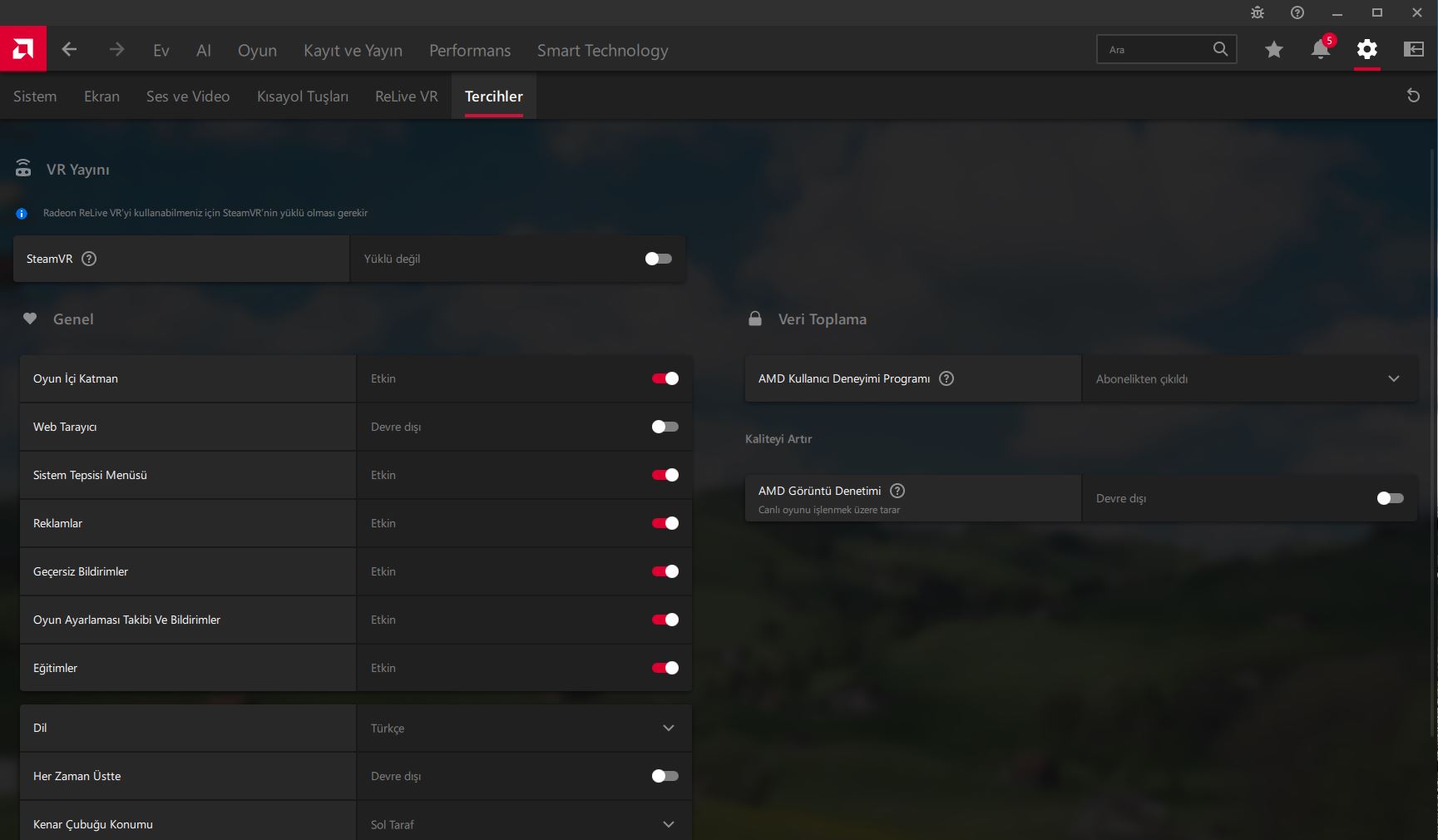Image resolution: width=1438 pixels, height=840 pixels.
Task: Show help for AMD Görüntü Denetimi
Action: click(897, 491)
